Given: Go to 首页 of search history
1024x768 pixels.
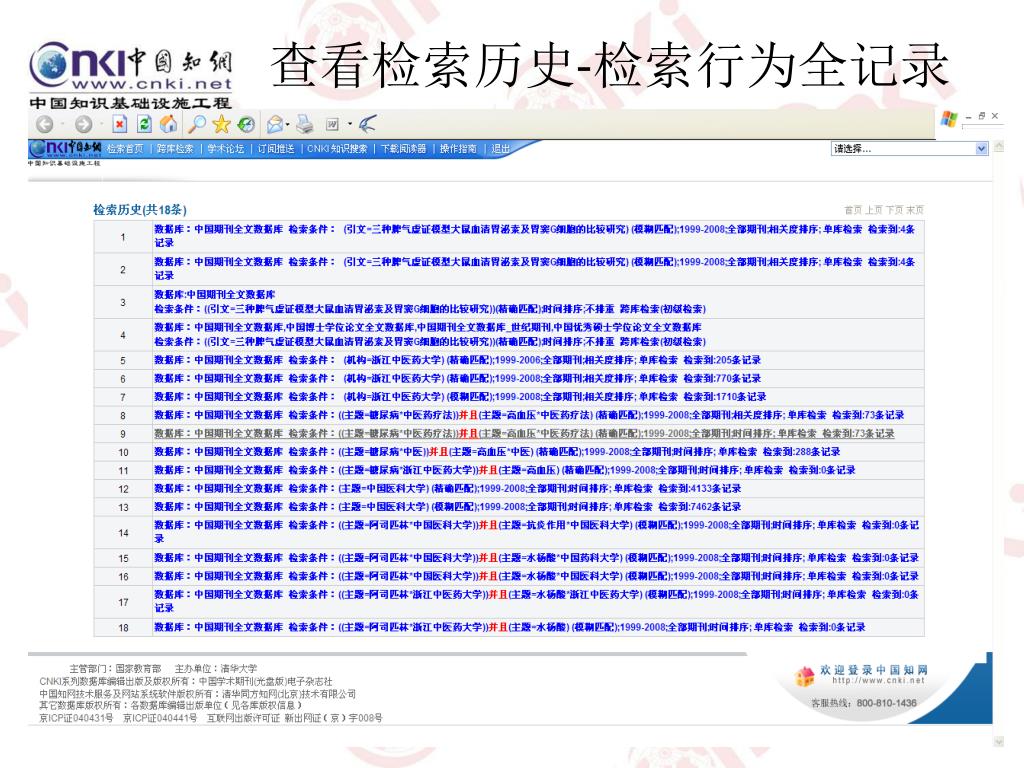Looking at the screenshot, I should 853,210.
